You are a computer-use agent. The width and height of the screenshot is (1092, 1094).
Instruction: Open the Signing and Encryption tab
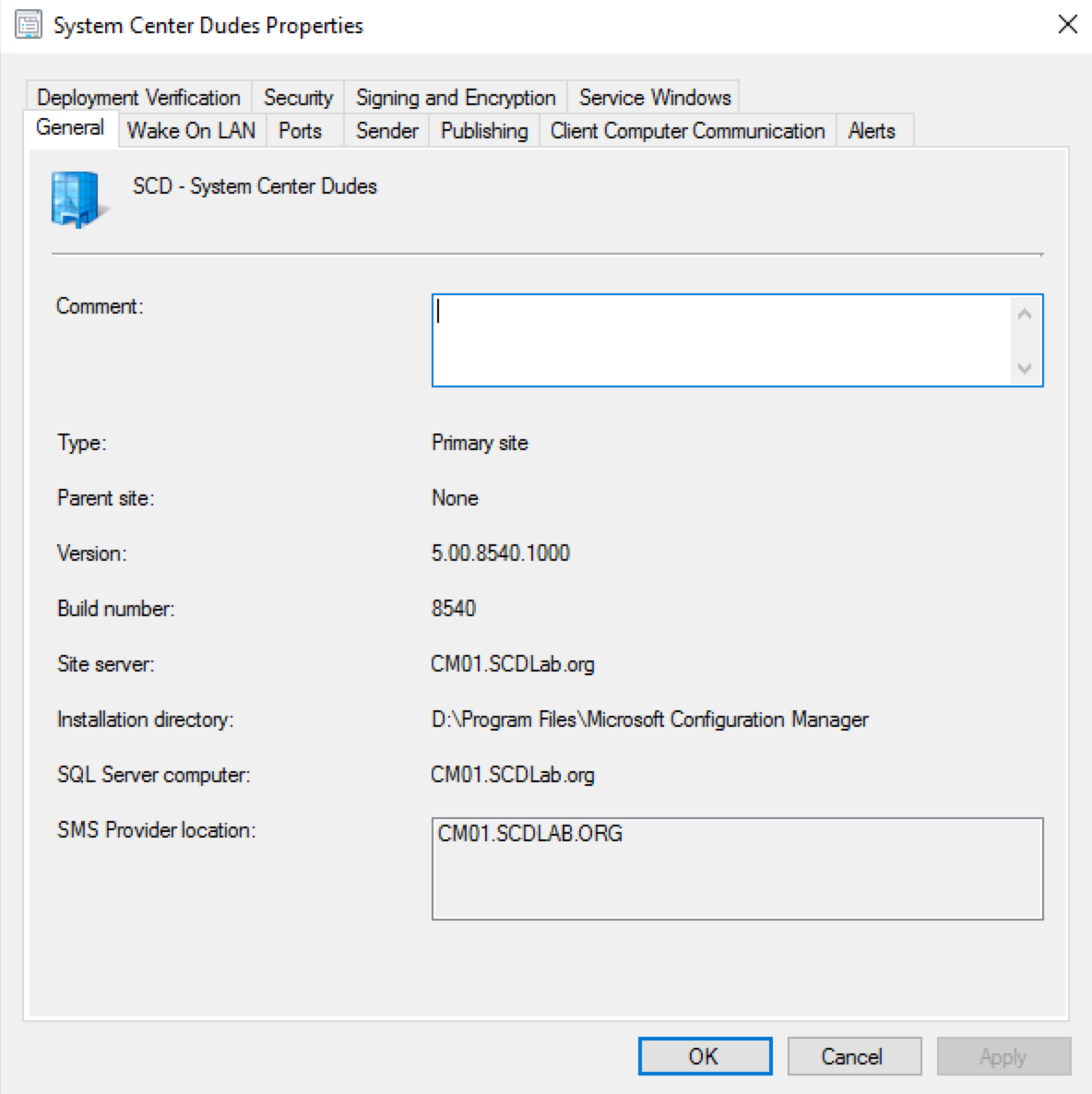[x=456, y=97]
